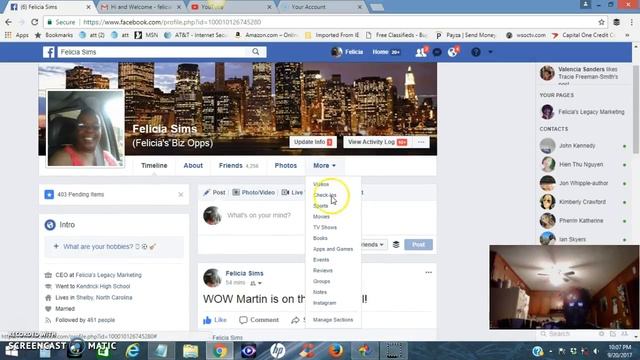Click the Update Info button
Viewport: 640px width, 360px height.
(x=313, y=142)
